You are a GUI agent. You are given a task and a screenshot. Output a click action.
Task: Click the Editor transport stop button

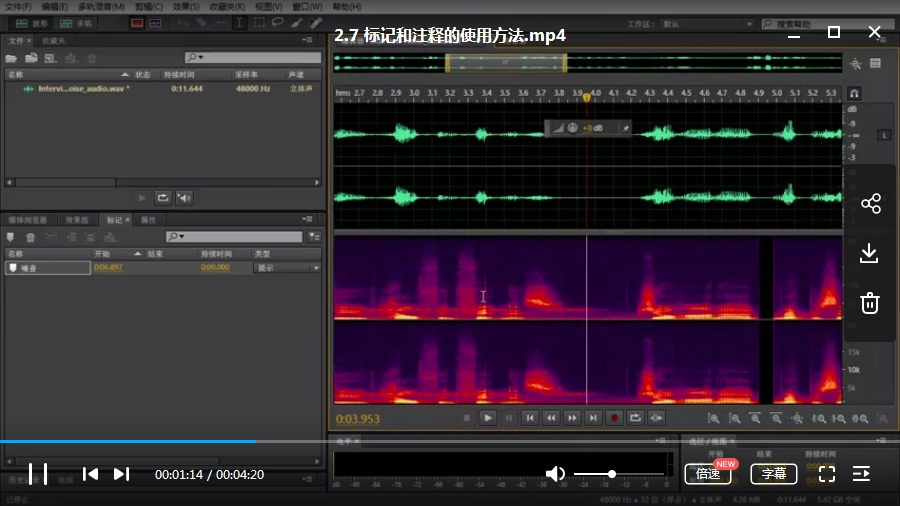click(467, 418)
